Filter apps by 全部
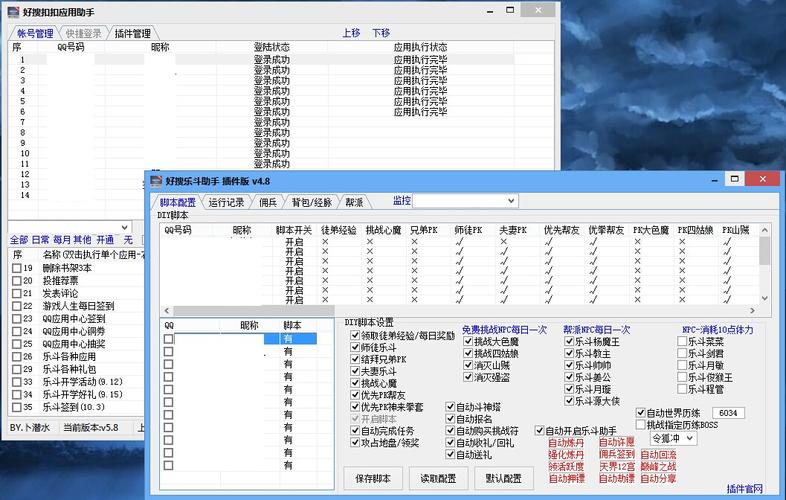Viewport: 786px width, 500px height. click(19, 240)
